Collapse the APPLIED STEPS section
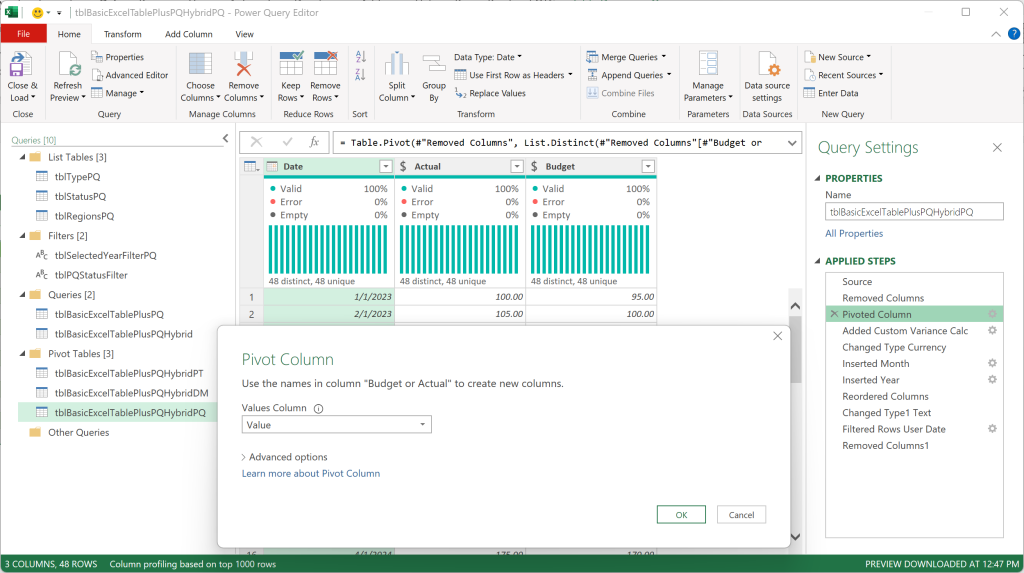The width and height of the screenshot is (1024, 573). coord(818,261)
